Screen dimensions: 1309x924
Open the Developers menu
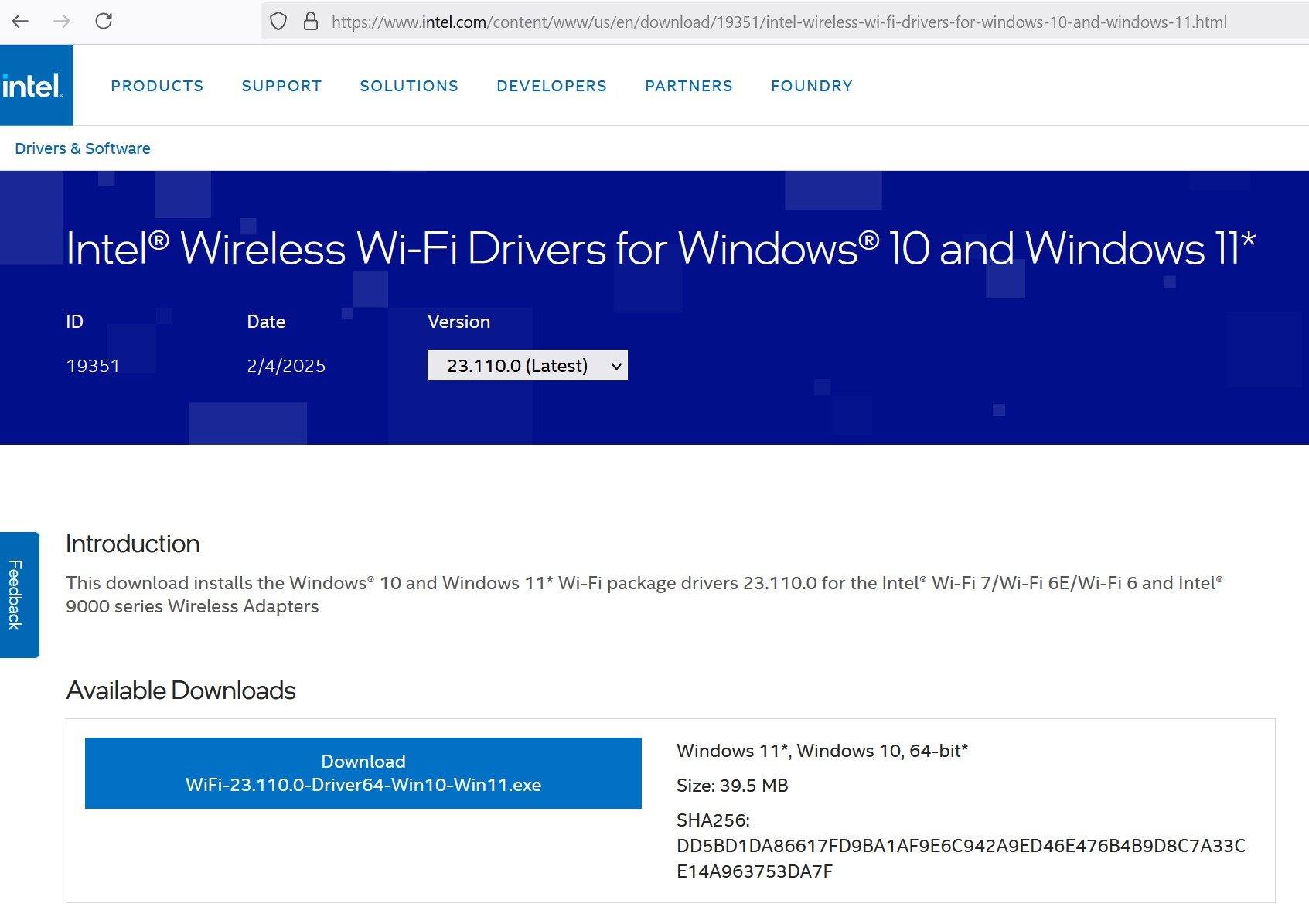coord(552,86)
